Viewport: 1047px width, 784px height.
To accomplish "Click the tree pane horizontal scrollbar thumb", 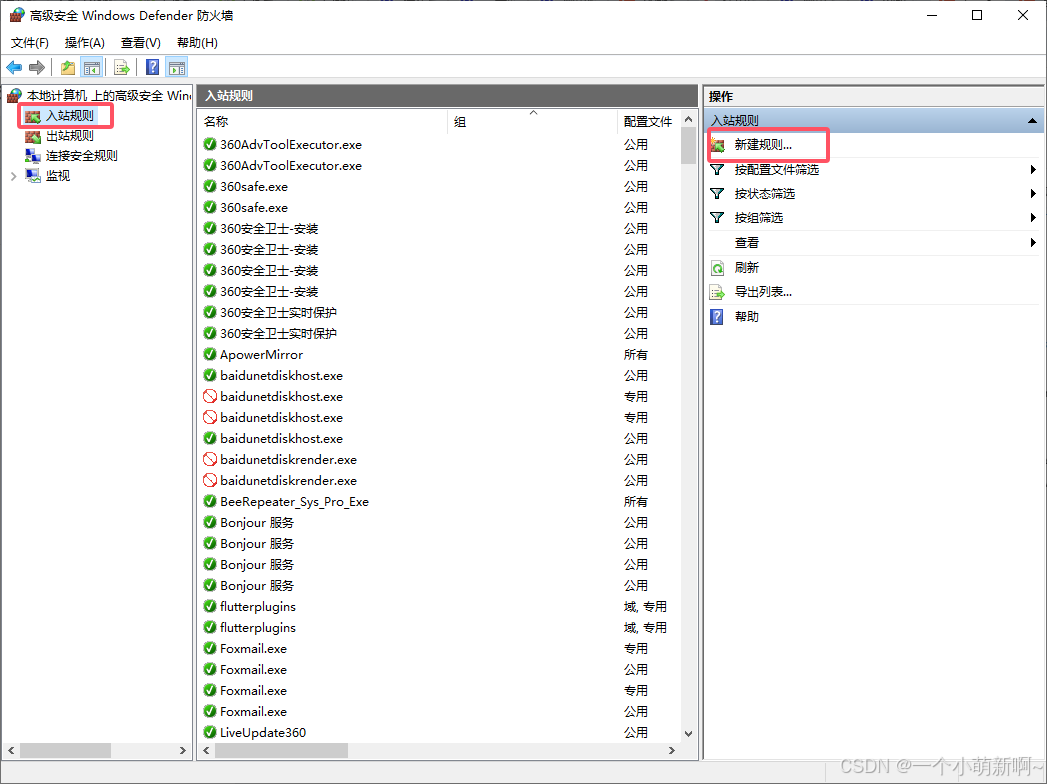I will coord(65,751).
